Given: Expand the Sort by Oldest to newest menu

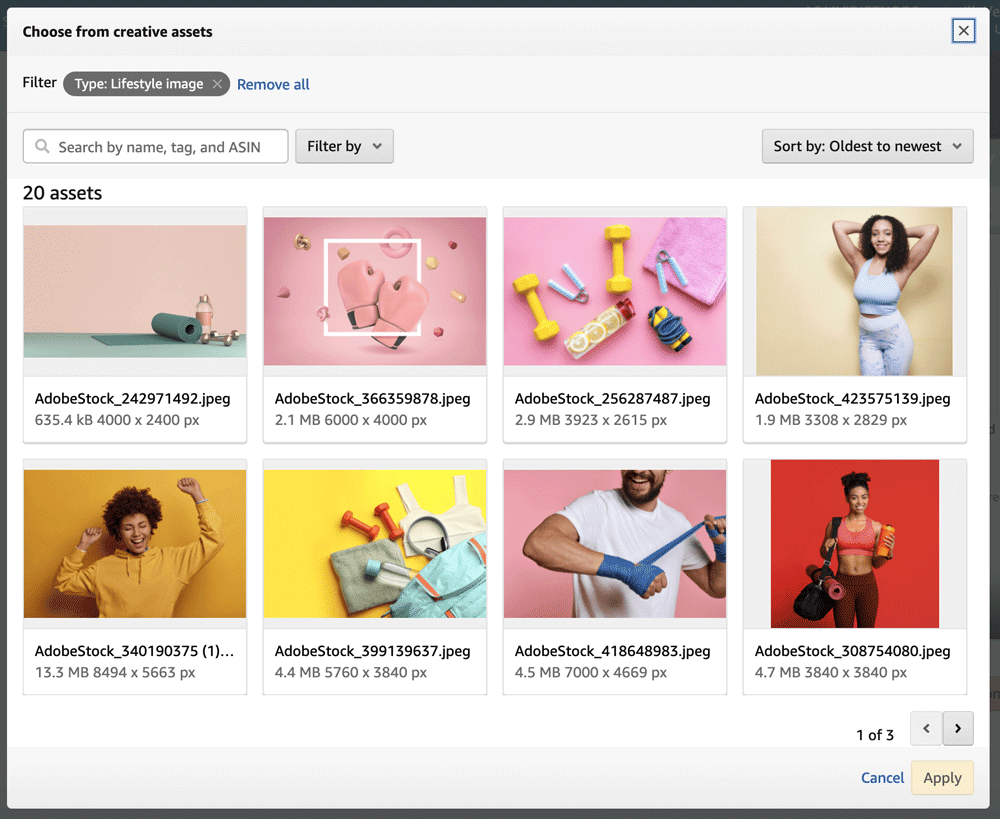Looking at the screenshot, I should click(x=867, y=146).
